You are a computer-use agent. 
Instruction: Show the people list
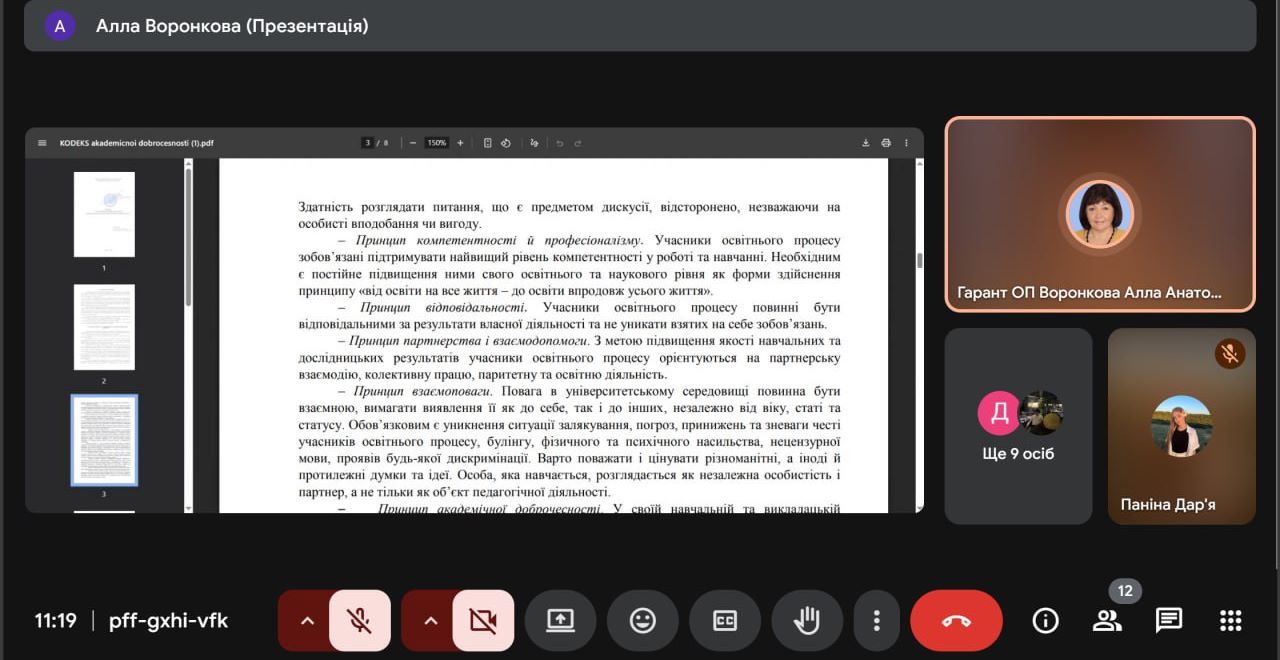tap(1107, 621)
